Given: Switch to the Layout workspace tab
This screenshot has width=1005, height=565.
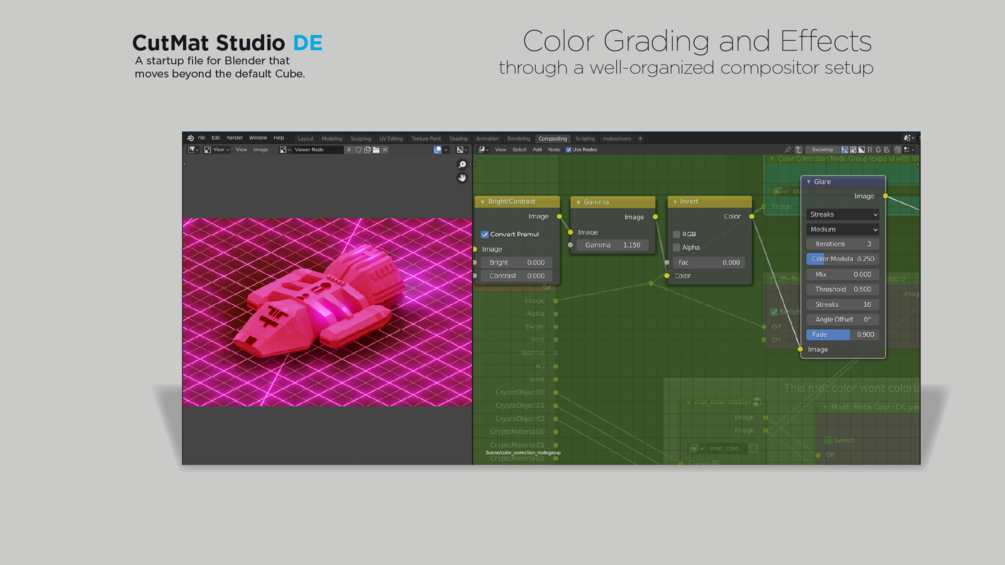Looking at the screenshot, I should 306,138.
